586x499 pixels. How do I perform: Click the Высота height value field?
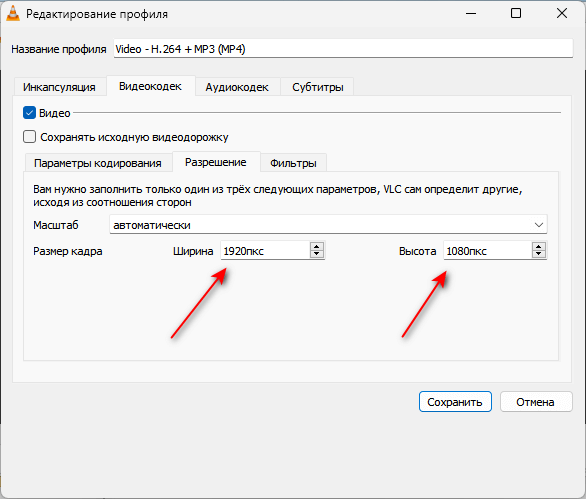point(488,251)
